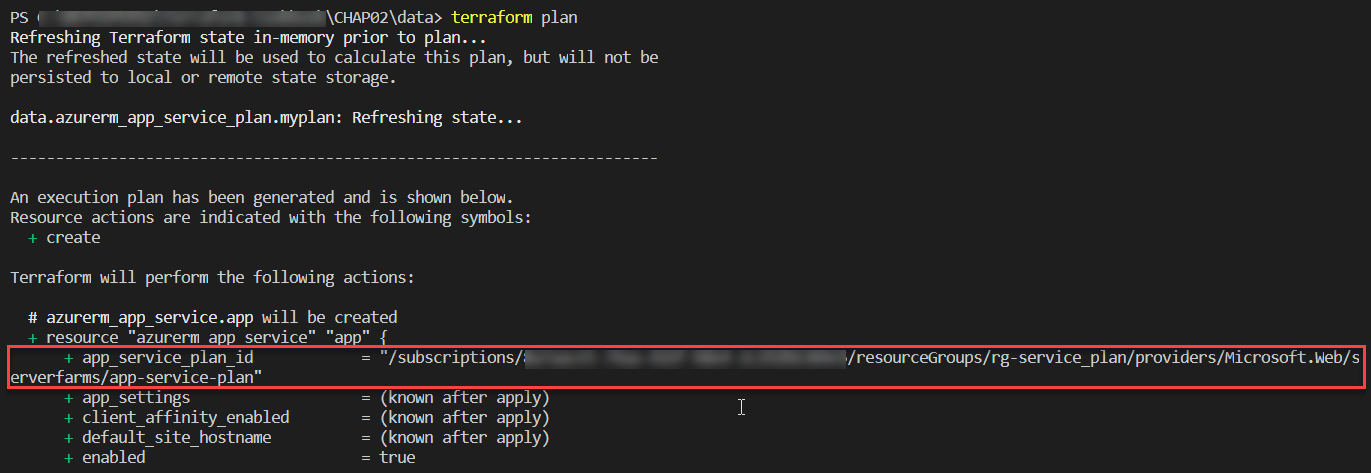Click the "# azurerm_app_service.app will be created" comment
Image resolution: width=1371 pixels, height=473 pixels.
pyautogui.click(x=212, y=317)
